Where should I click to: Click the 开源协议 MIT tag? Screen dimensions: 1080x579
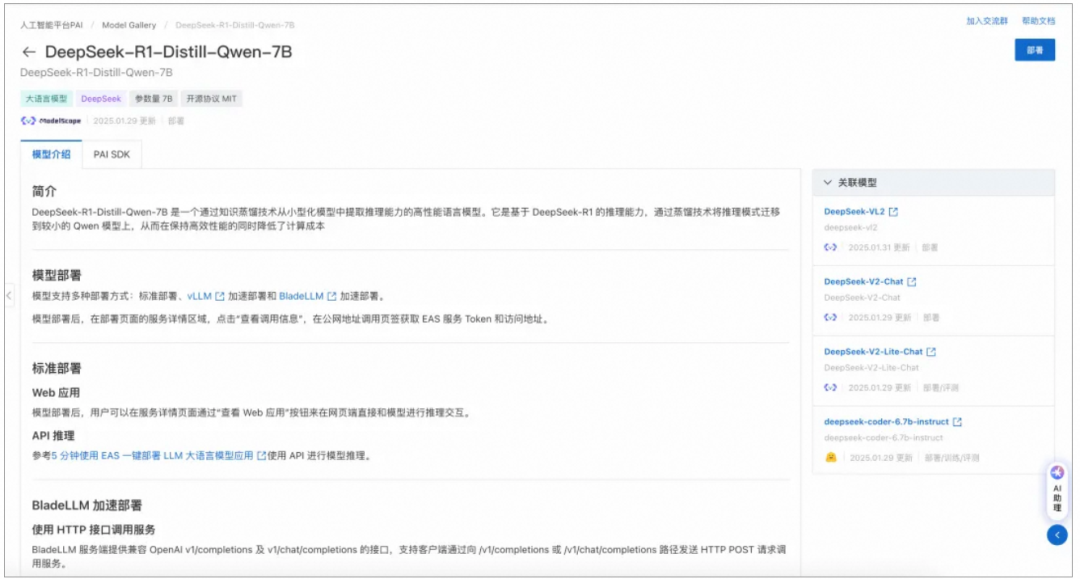tap(211, 98)
